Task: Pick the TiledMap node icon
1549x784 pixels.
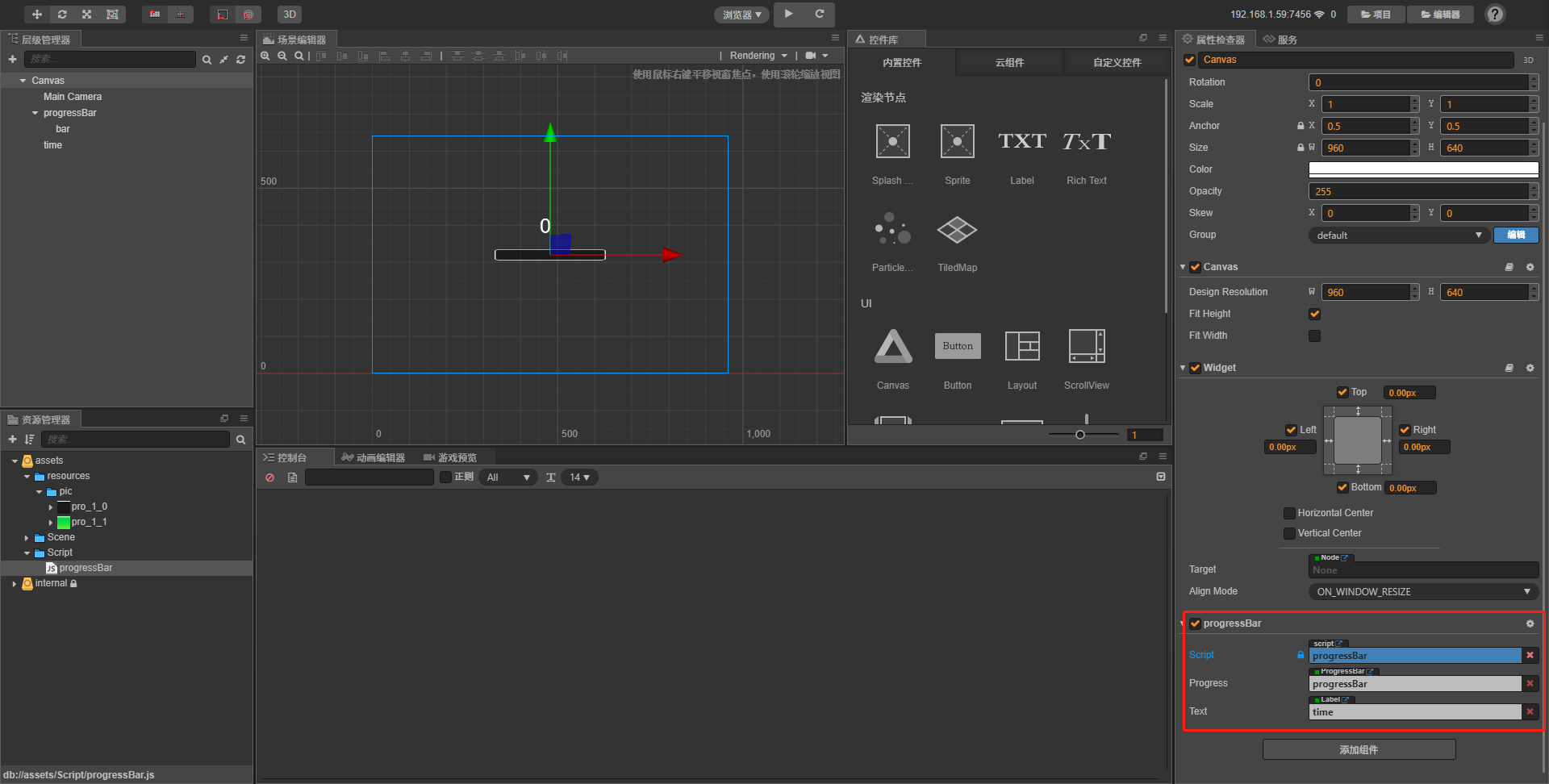Action: (x=958, y=230)
